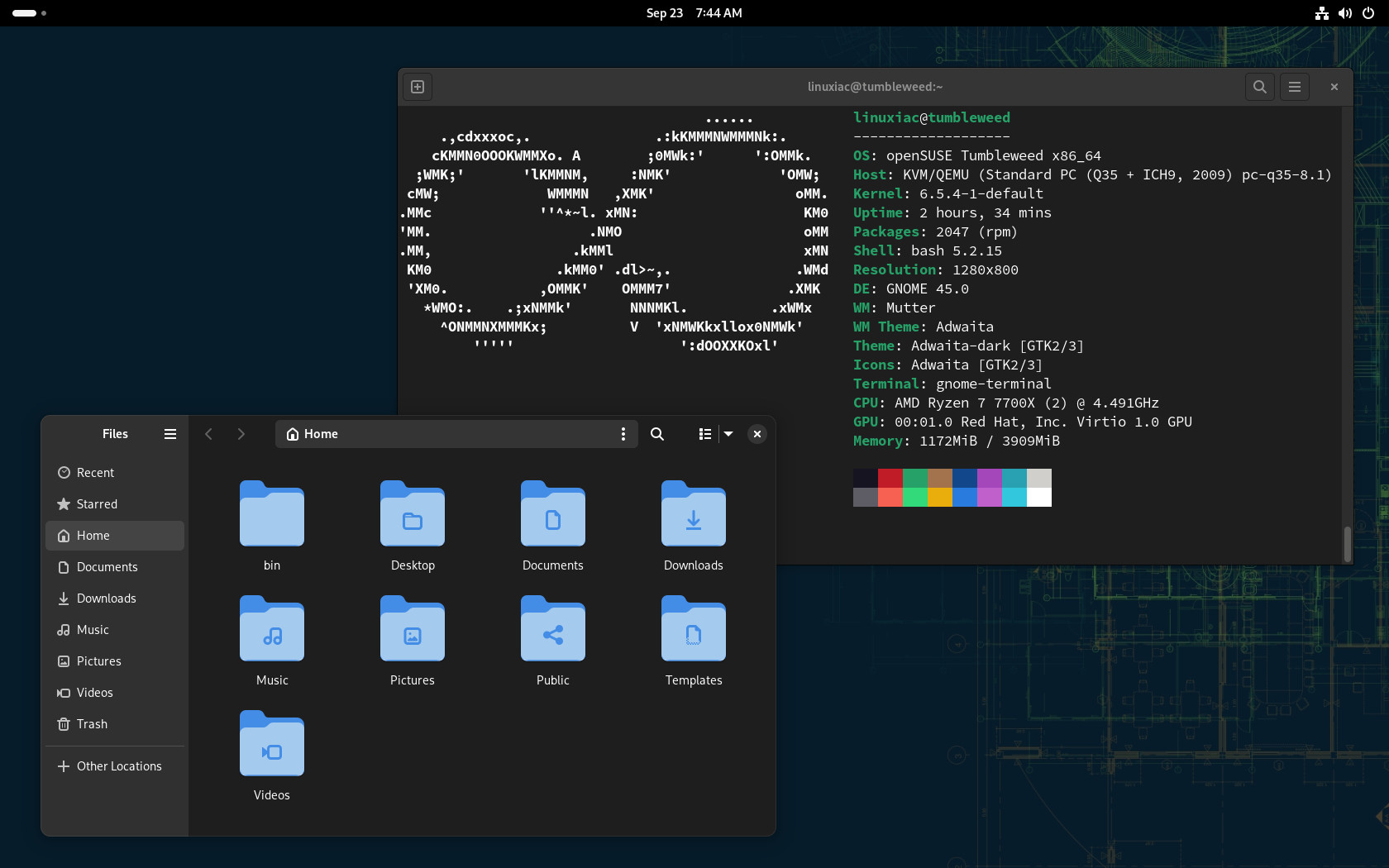Select Starred in the Files sidebar
This screenshot has width=1389, height=868.
tap(115, 504)
